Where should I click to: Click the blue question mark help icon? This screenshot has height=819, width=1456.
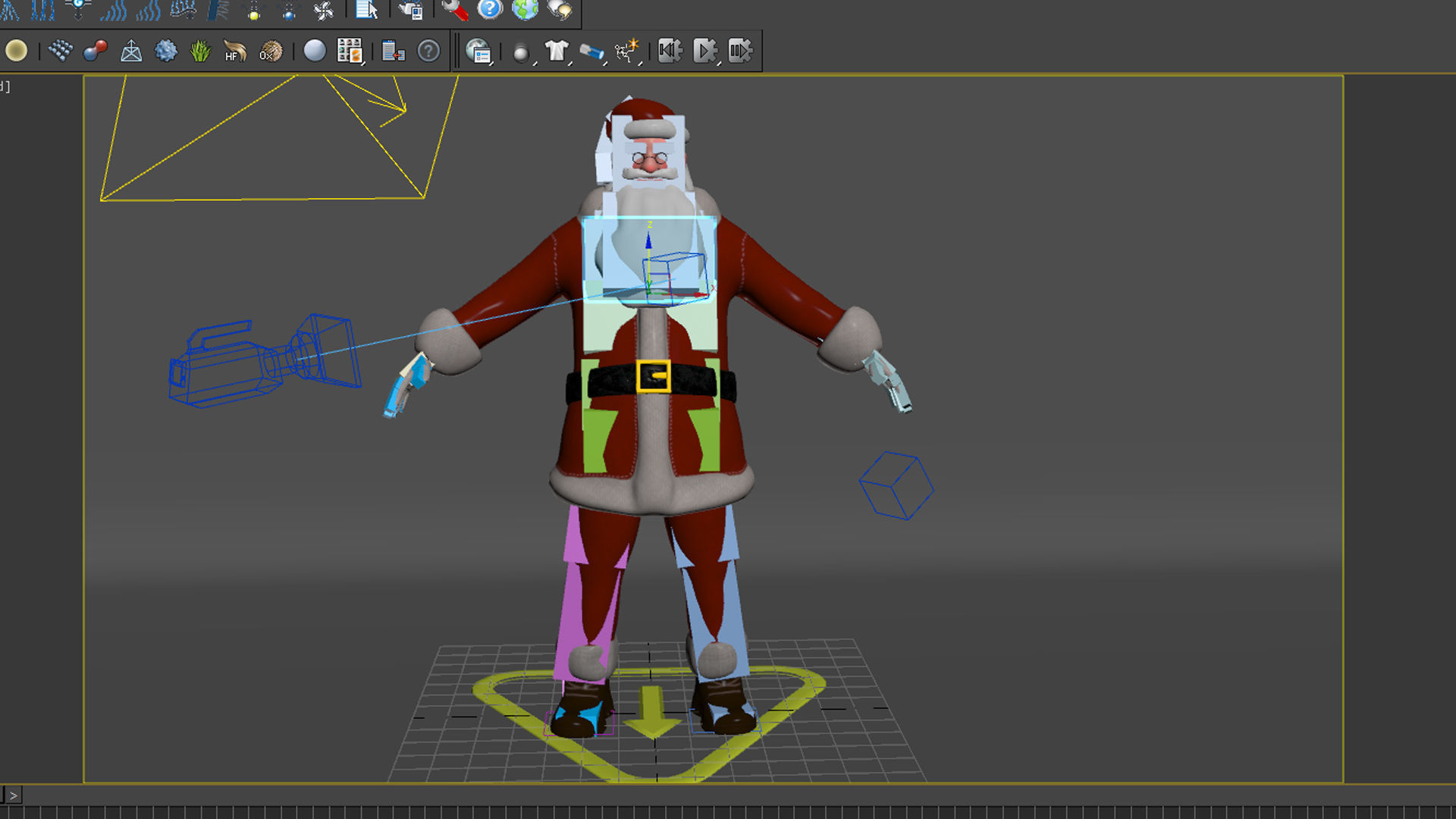pyautogui.click(x=490, y=9)
